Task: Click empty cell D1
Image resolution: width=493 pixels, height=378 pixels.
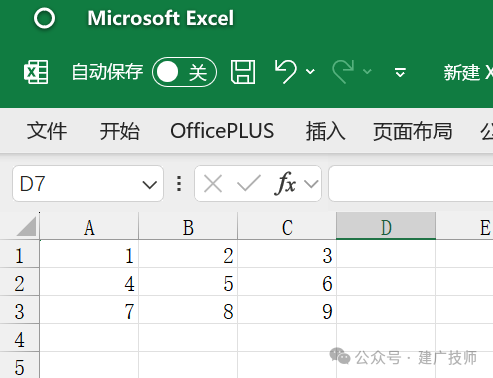Action: click(386, 254)
